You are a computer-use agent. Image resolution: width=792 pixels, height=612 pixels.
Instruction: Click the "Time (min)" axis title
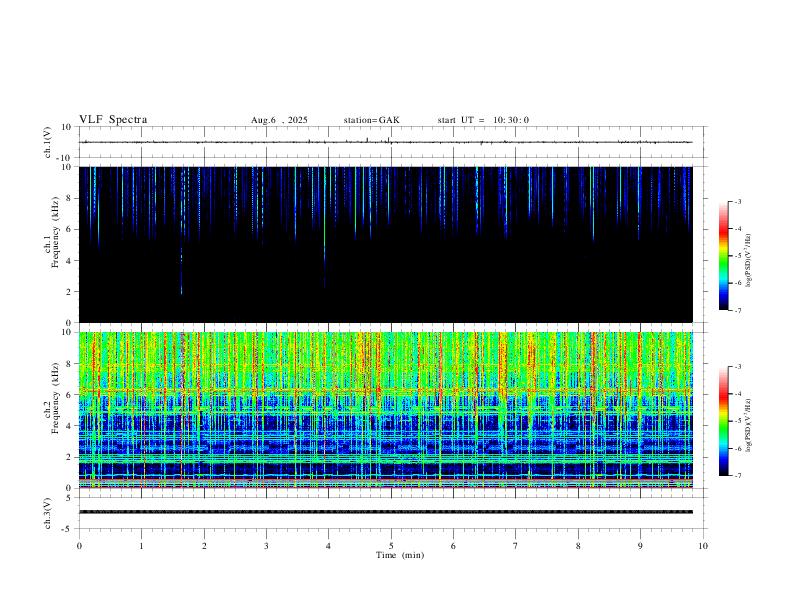point(400,555)
